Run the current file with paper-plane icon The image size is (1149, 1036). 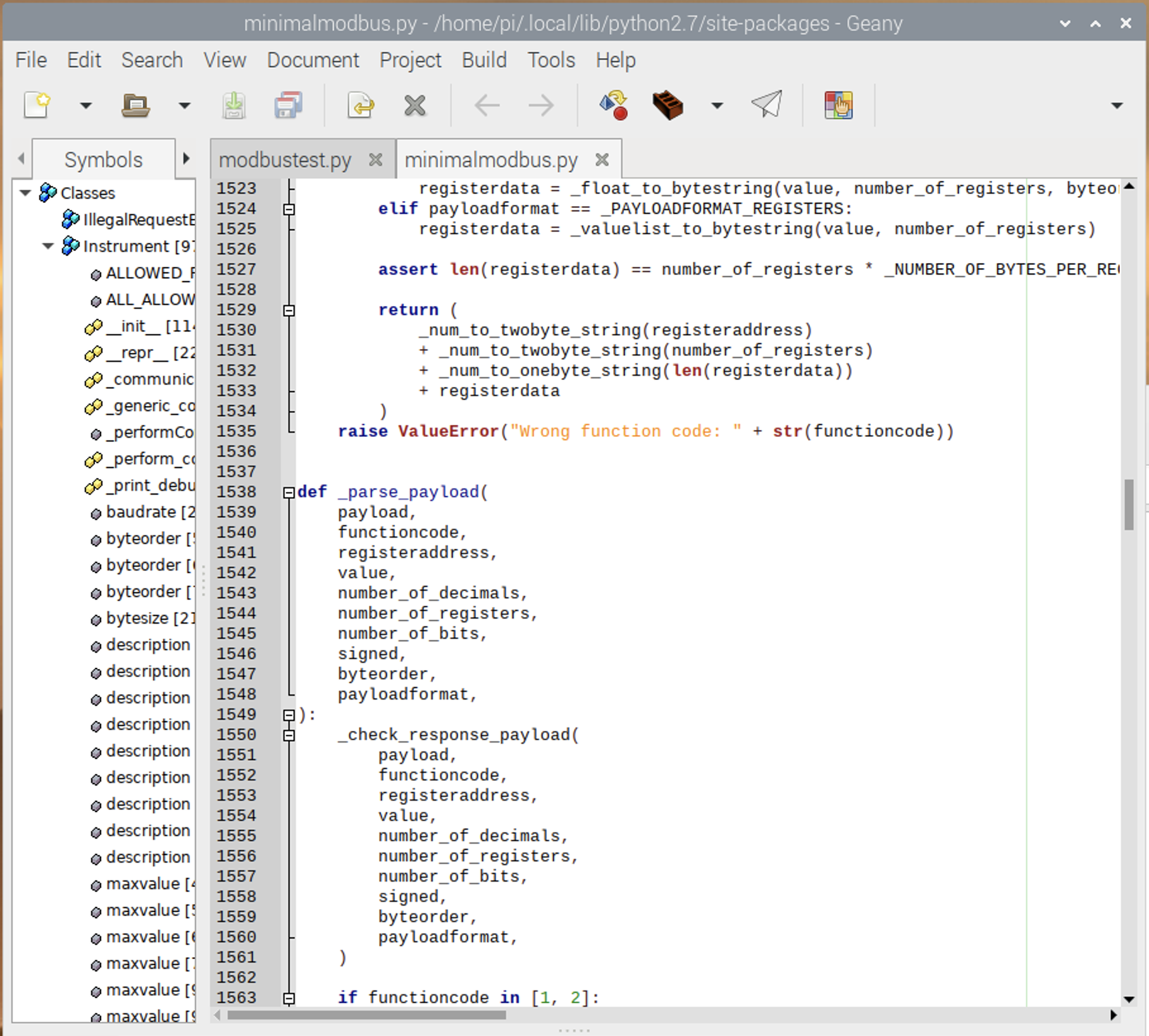pyautogui.click(x=767, y=105)
